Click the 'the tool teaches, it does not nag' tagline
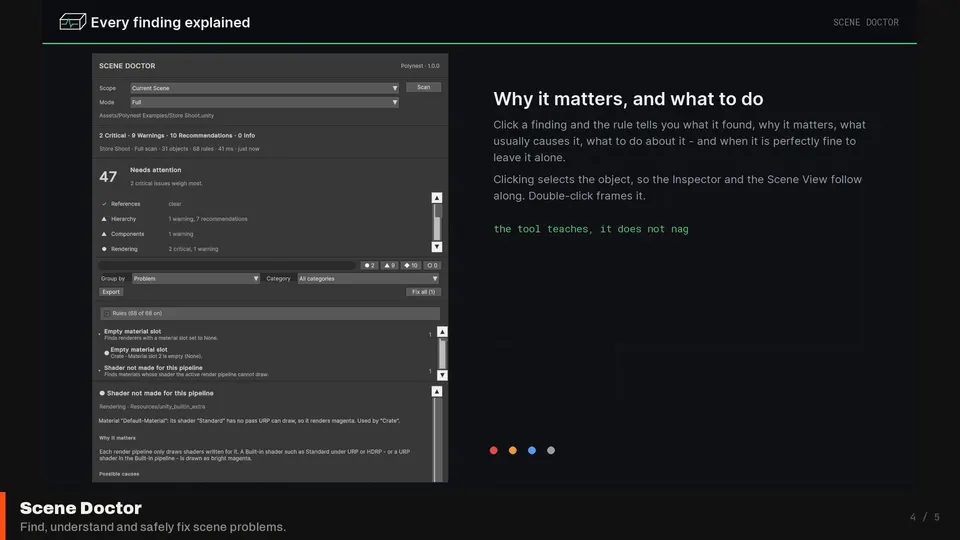The image size is (960, 540). pos(591,229)
